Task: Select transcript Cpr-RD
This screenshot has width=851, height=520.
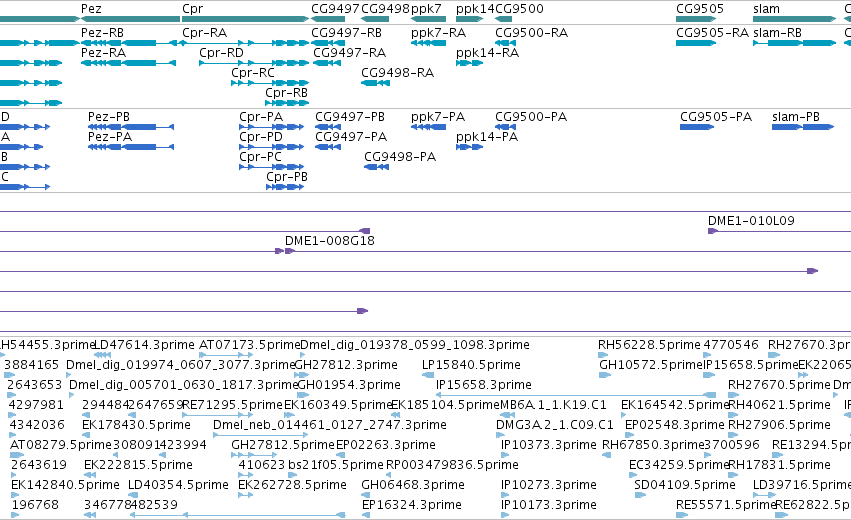Action: point(221,53)
